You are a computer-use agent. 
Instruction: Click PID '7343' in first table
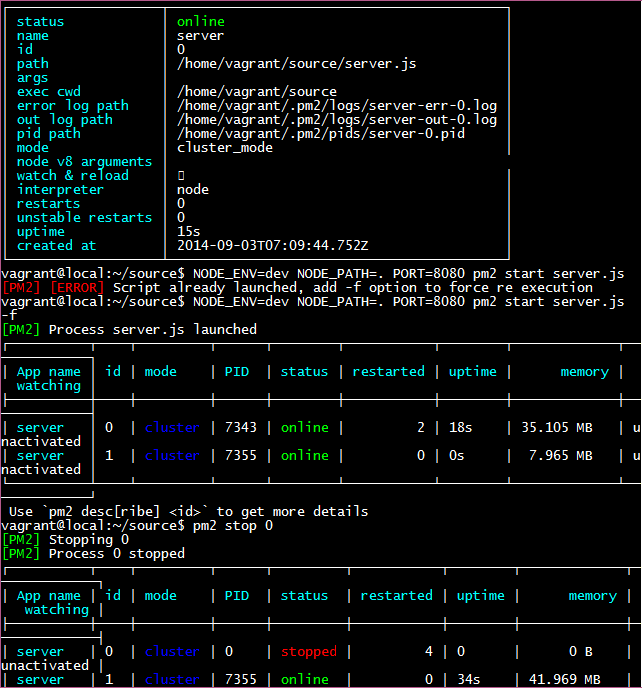pyautogui.click(x=240, y=427)
